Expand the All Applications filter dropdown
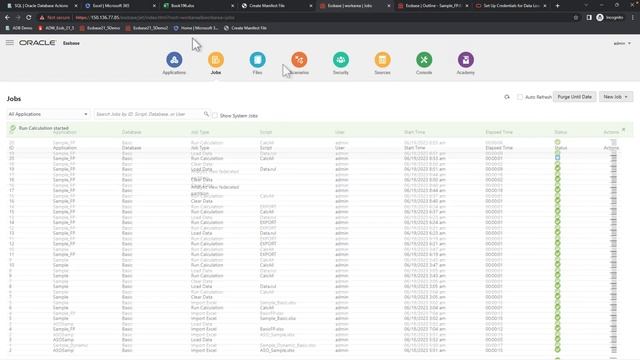640x360 pixels. coord(48,114)
